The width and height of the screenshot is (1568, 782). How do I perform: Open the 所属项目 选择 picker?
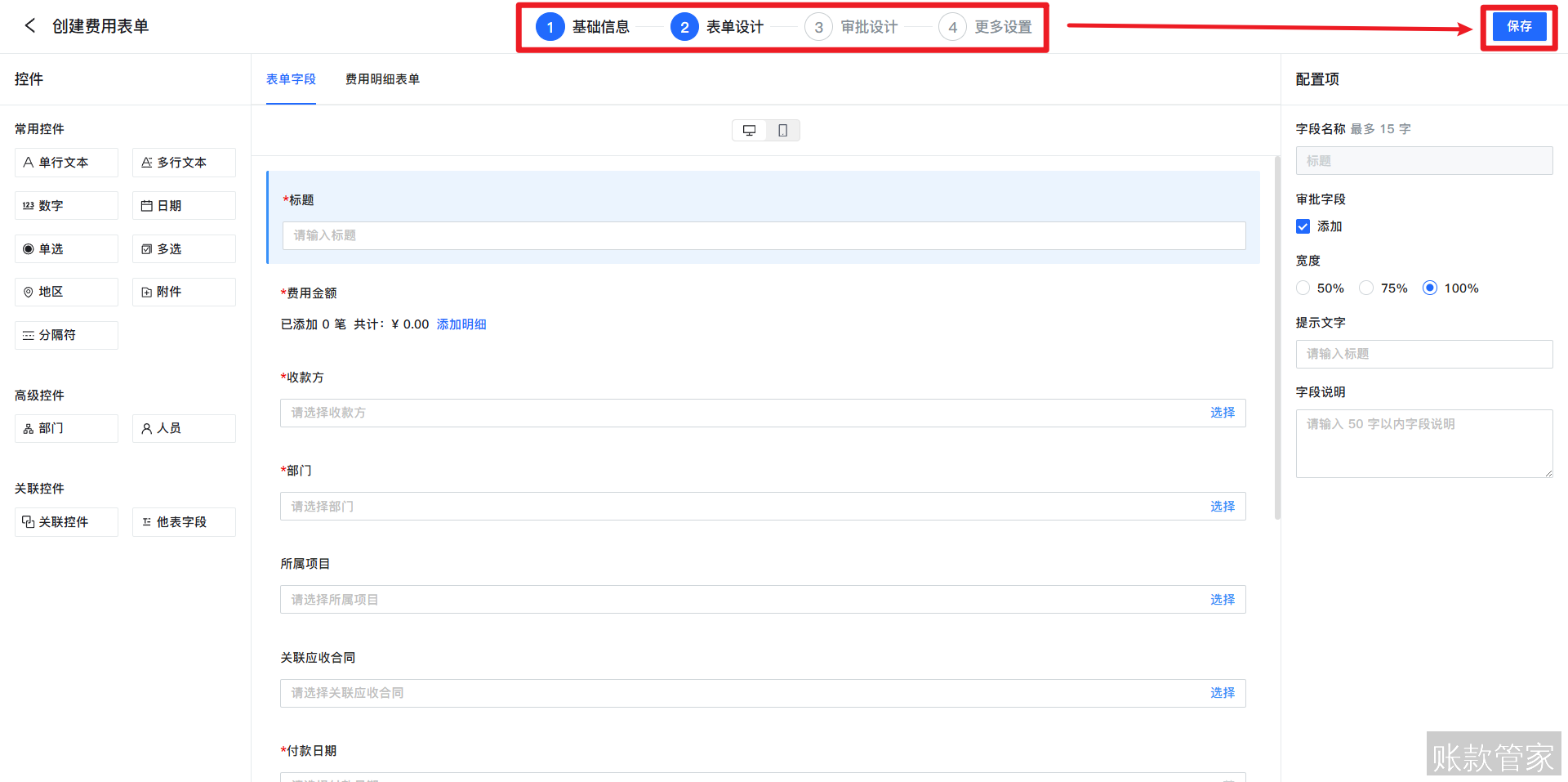(1222, 600)
